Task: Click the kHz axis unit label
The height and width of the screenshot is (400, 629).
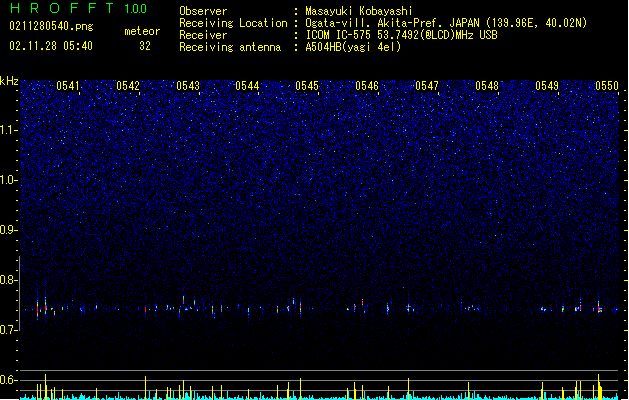Action: 9,81
